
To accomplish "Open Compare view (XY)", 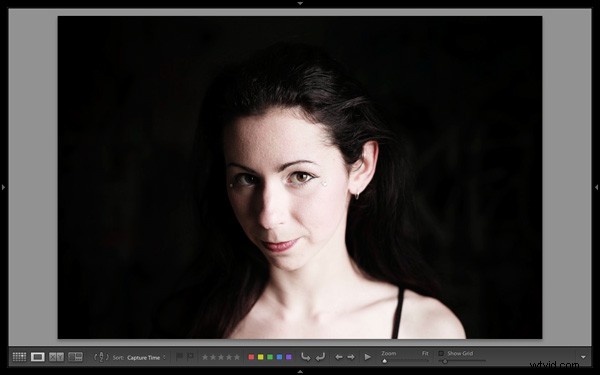I will [x=56, y=357].
